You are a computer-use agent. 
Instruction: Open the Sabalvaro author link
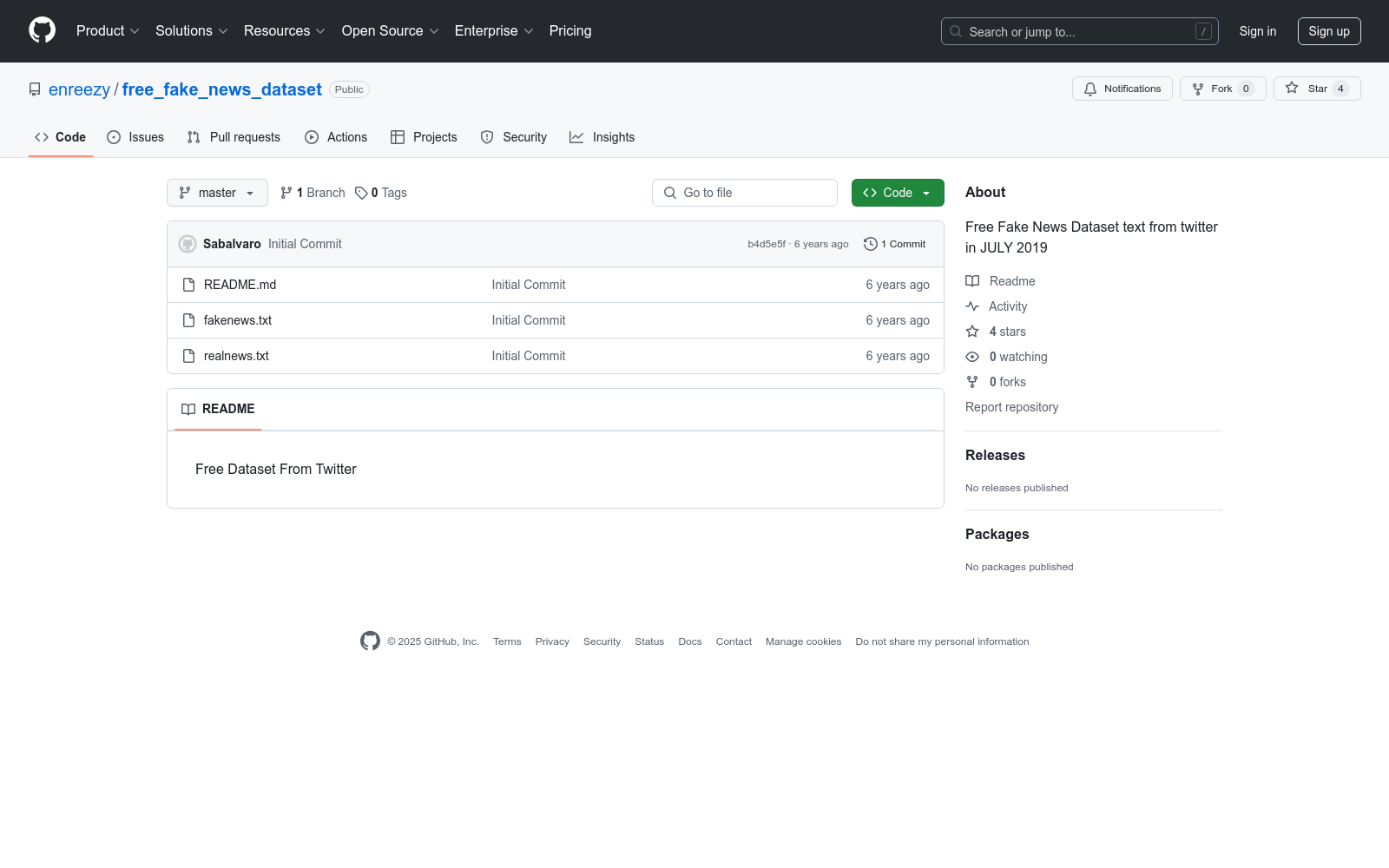click(232, 244)
